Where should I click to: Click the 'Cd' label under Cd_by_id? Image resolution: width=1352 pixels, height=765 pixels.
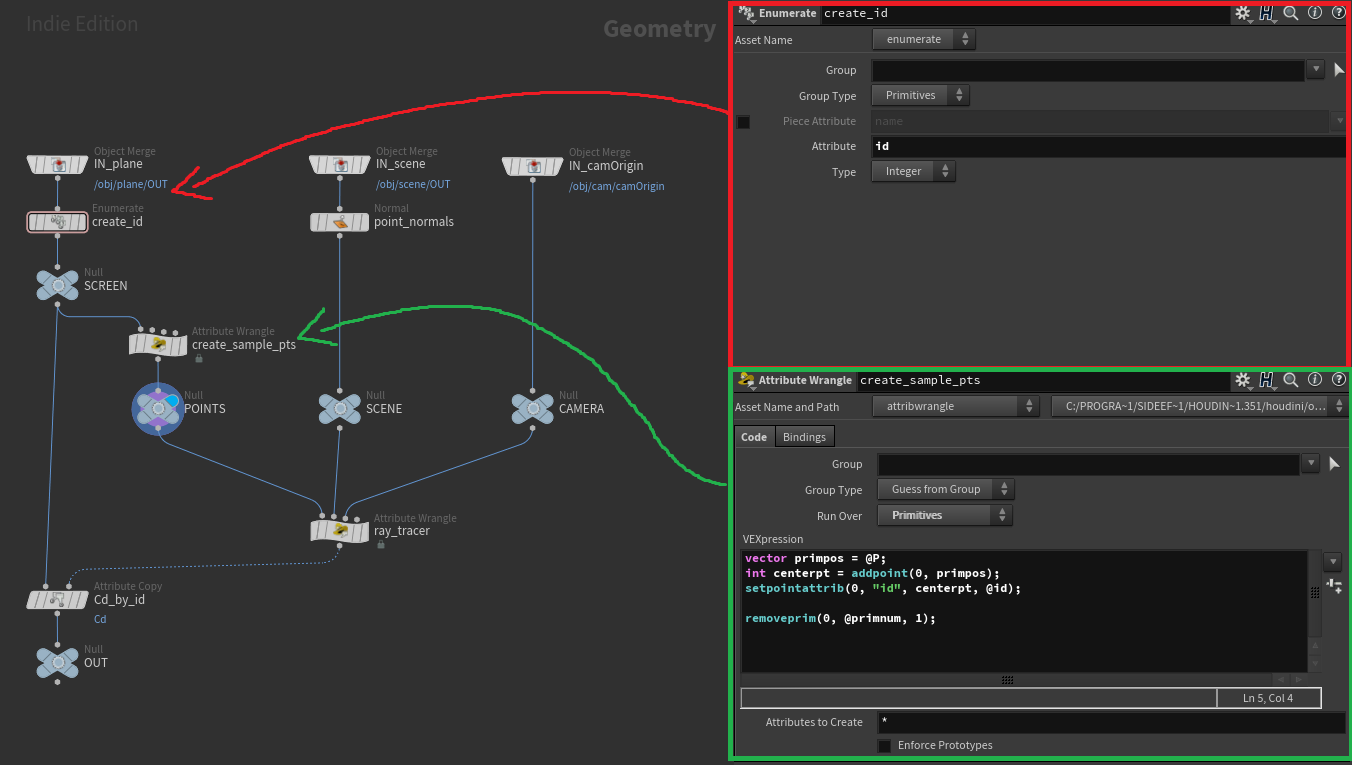(100, 619)
